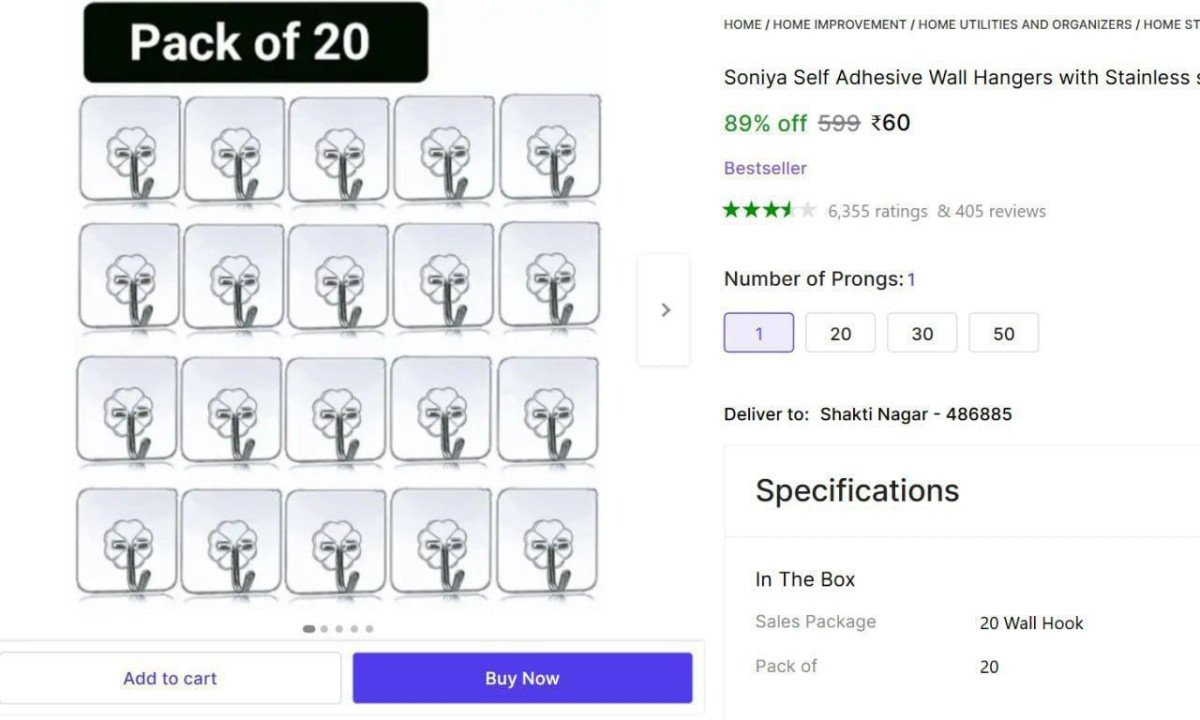This screenshot has height=720, width=1200.
Task: Select the fourth carousel pagination dot
Action: [354, 629]
